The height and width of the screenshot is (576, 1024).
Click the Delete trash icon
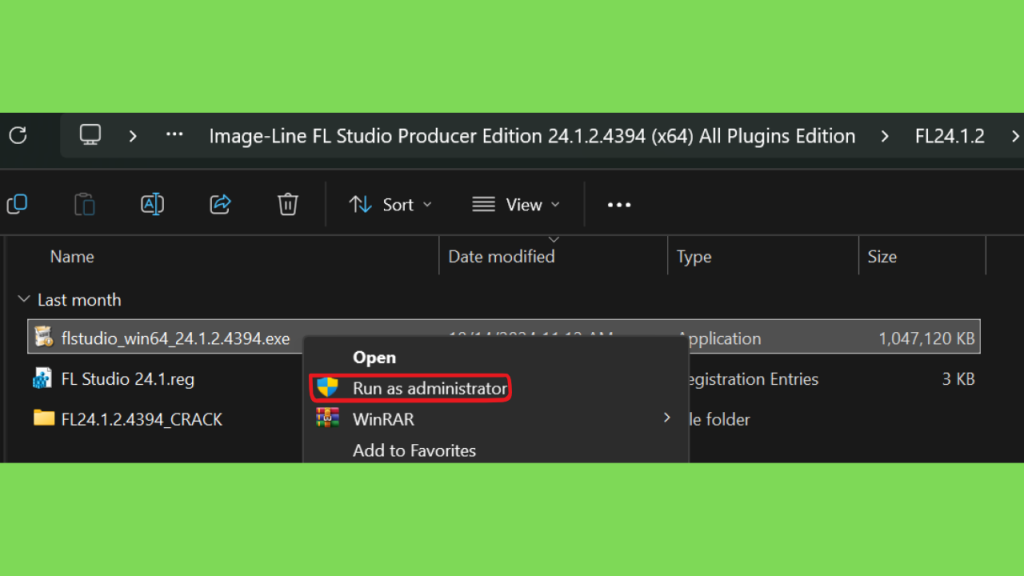point(287,204)
